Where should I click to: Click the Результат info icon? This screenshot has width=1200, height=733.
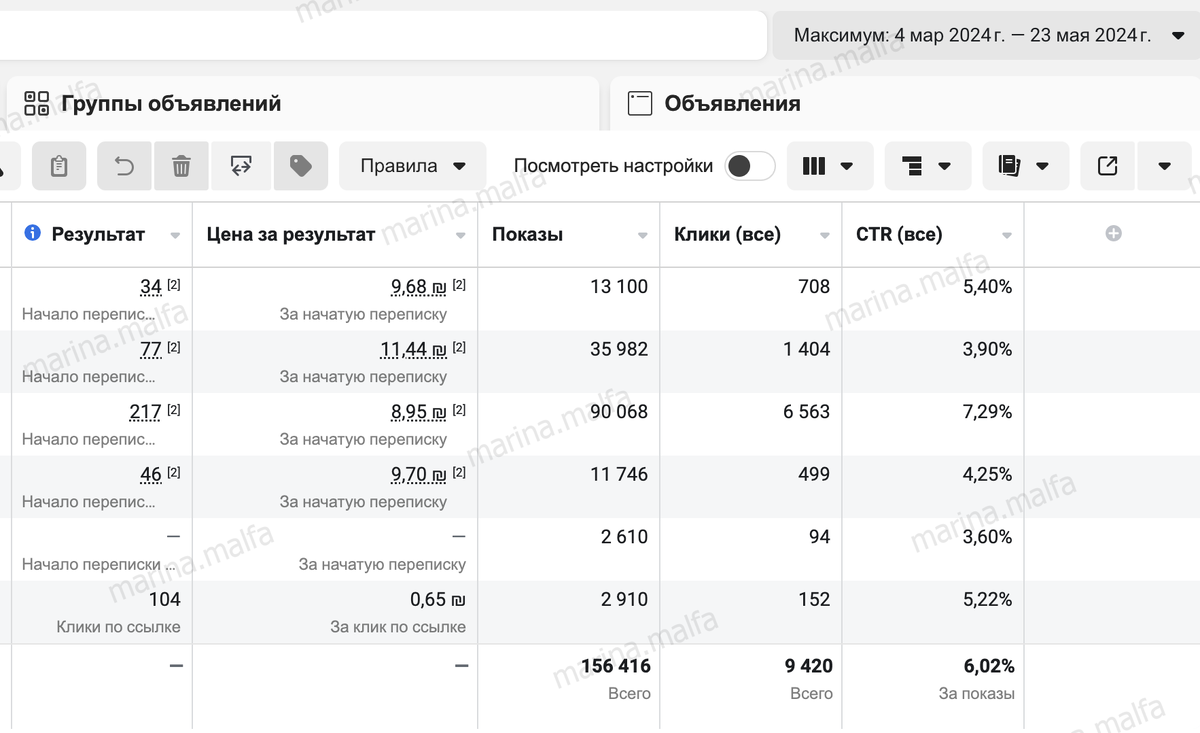pos(32,233)
